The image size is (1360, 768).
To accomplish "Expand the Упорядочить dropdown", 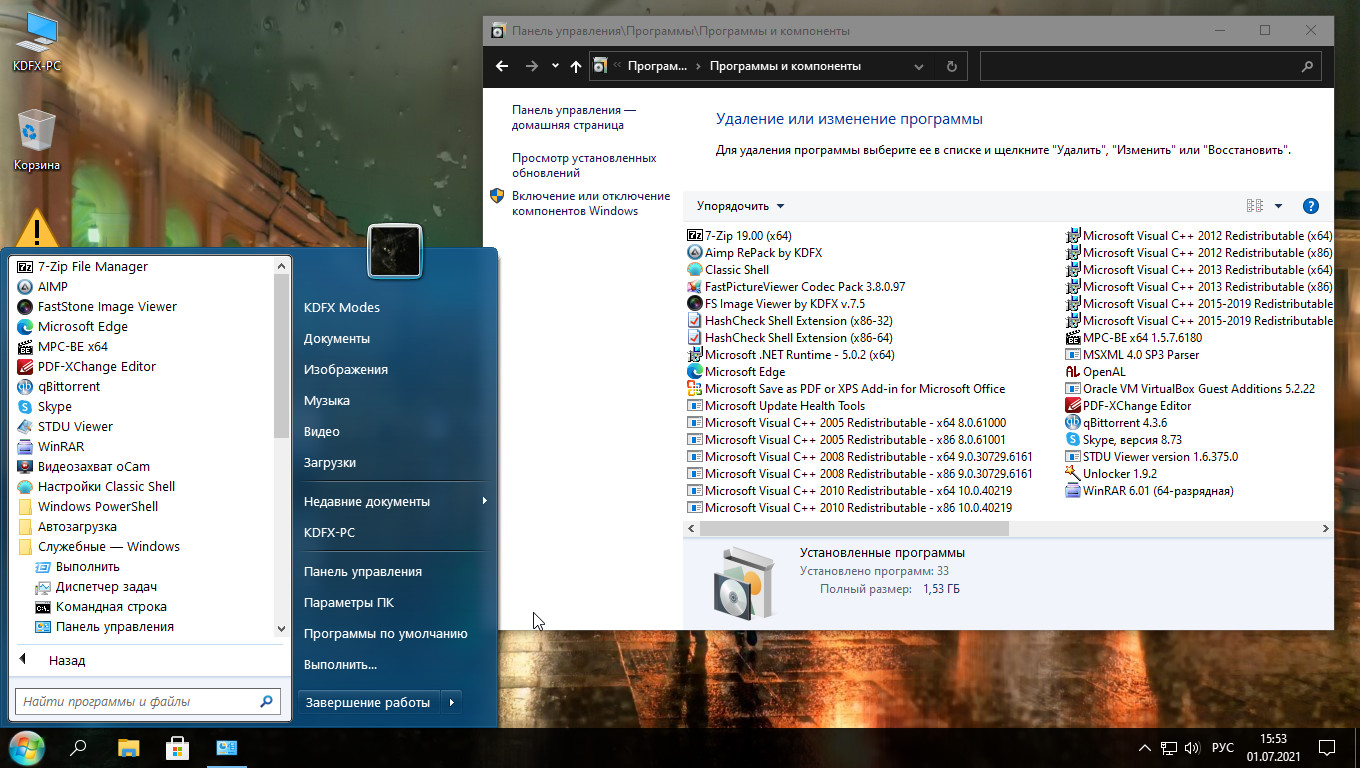I will pyautogui.click(x=740, y=206).
